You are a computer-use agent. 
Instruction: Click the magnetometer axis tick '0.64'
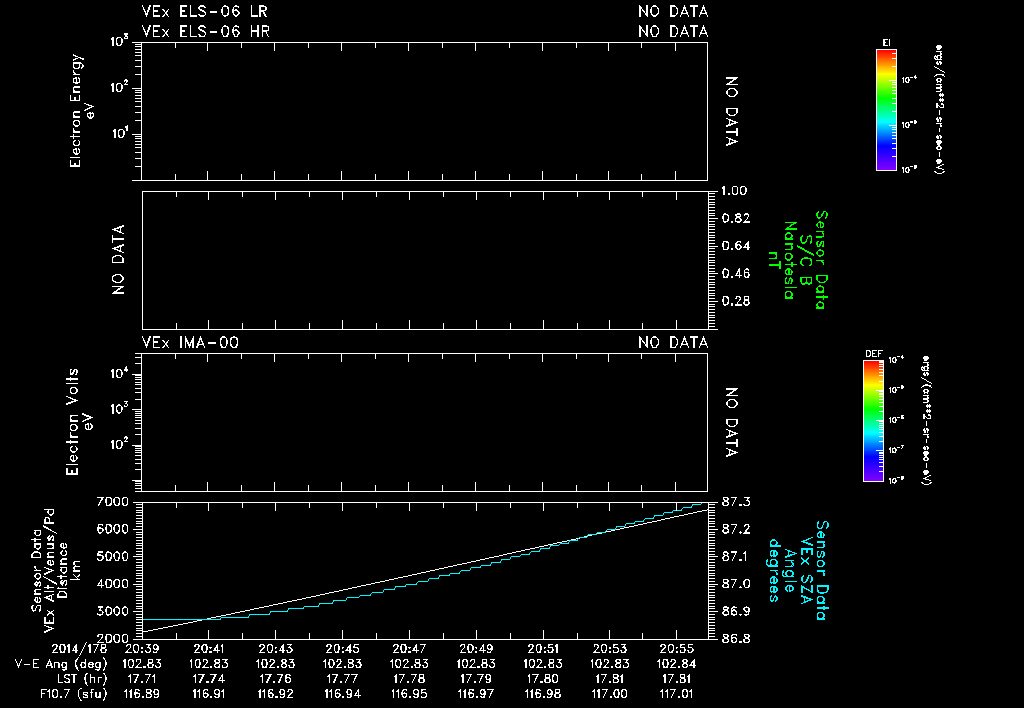click(x=736, y=246)
